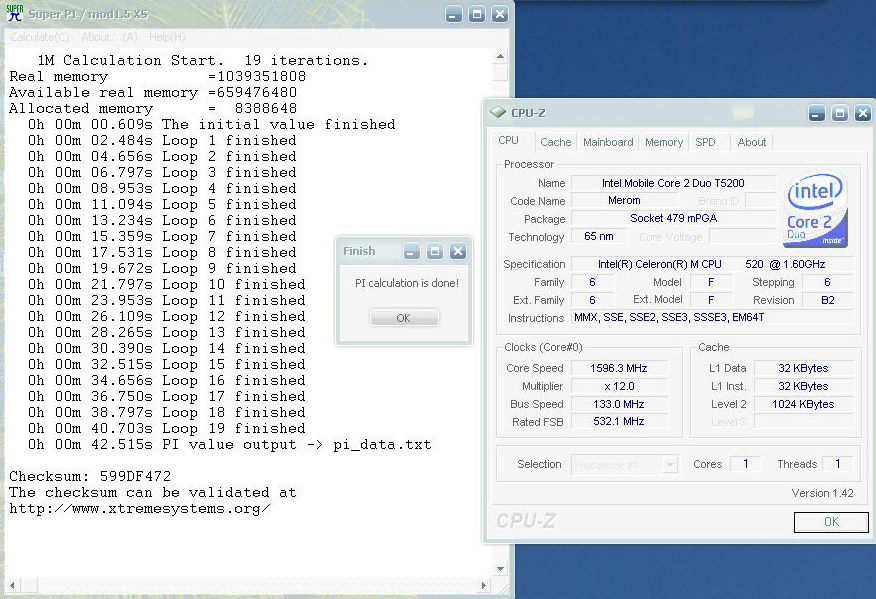Click 'PI calculation is done!' message text
The width and height of the screenshot is (876, 599).
point(407,283)
